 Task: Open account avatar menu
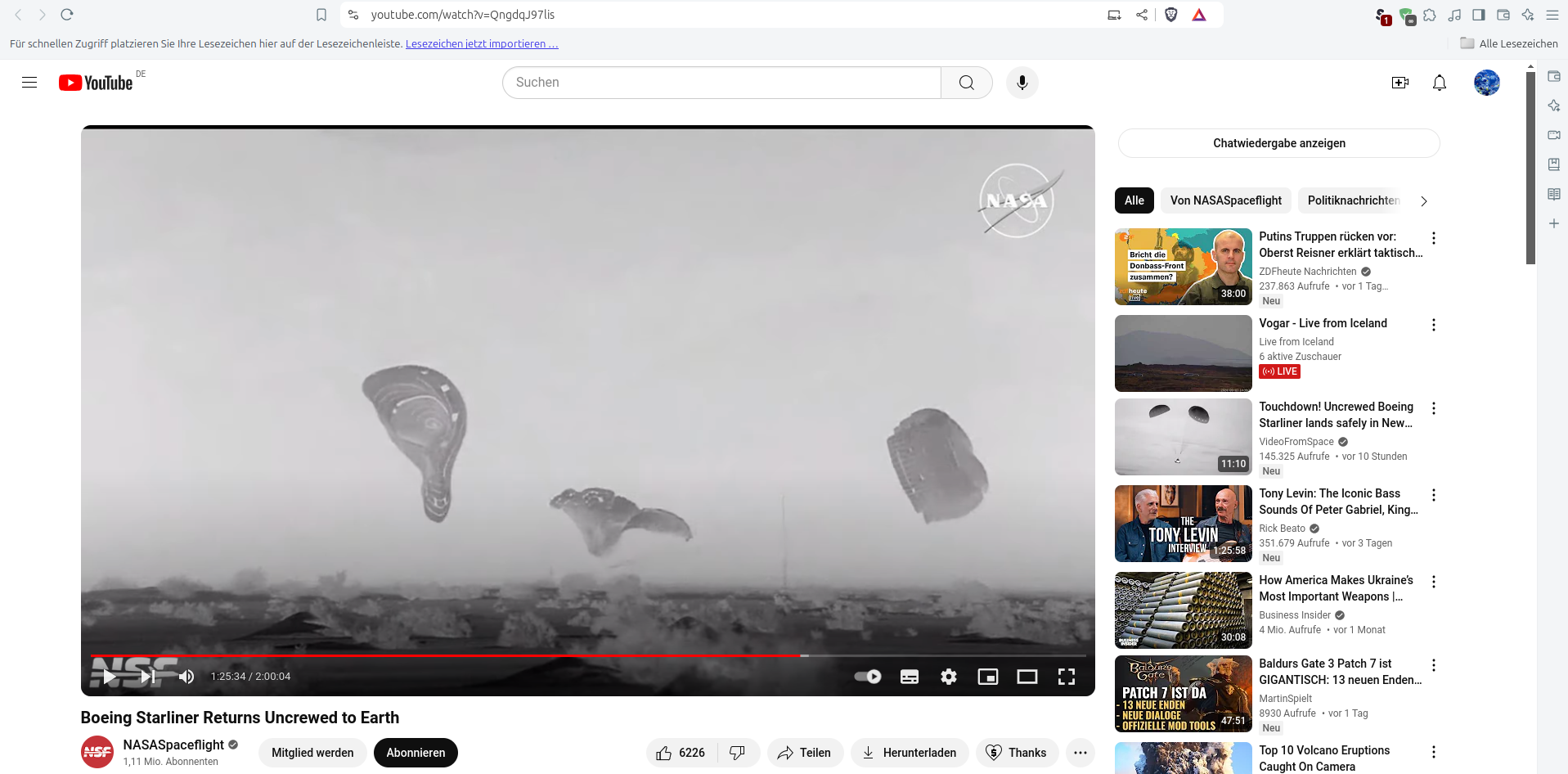tap(1486, 83)
